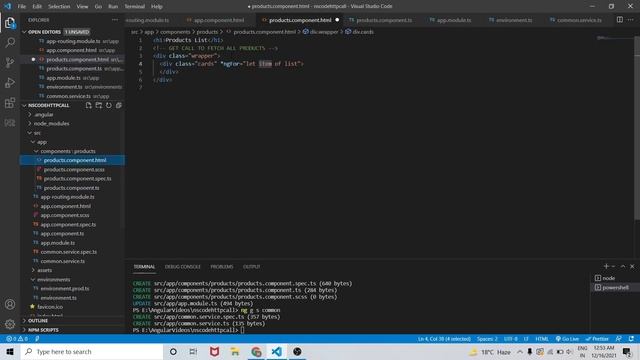640x360 pixels.
Task: Click the feedback icon in status bar
Action: [x=619, y=339]
